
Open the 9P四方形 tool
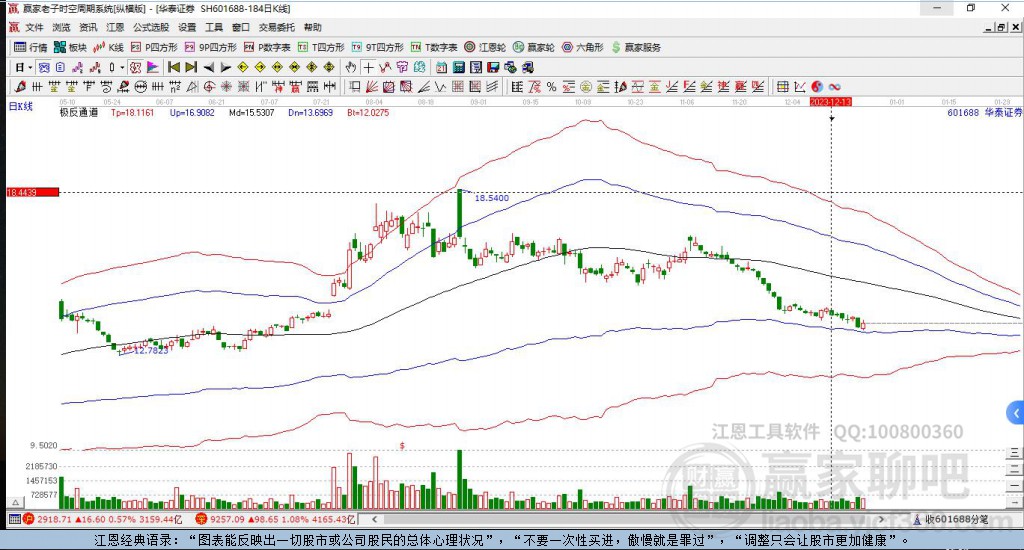click(211, 47)
